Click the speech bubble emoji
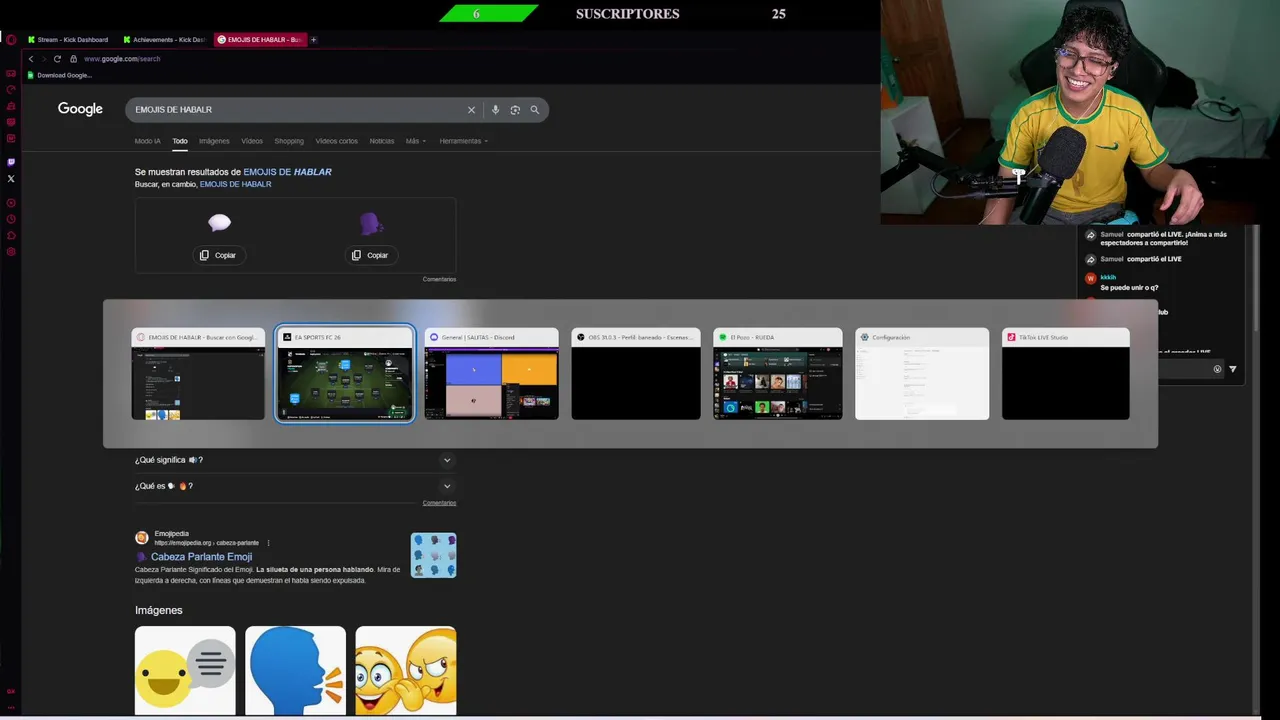1280x720 pixels. [219, 223]
